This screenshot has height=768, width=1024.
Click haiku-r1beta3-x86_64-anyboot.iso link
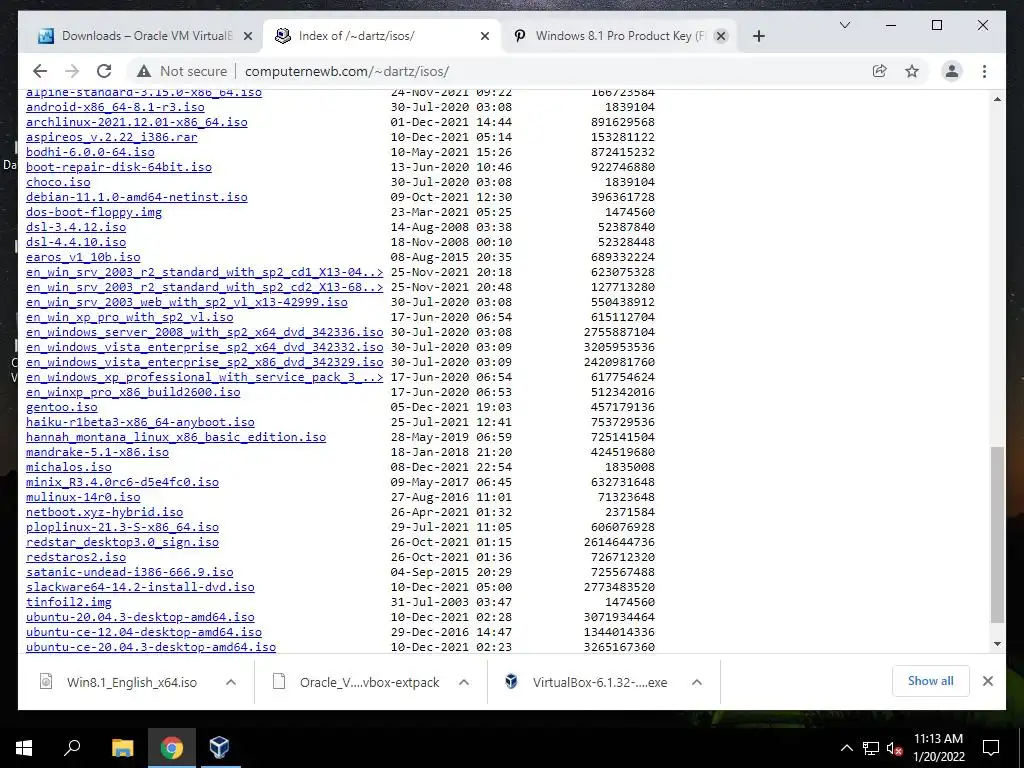coord(140,423)
